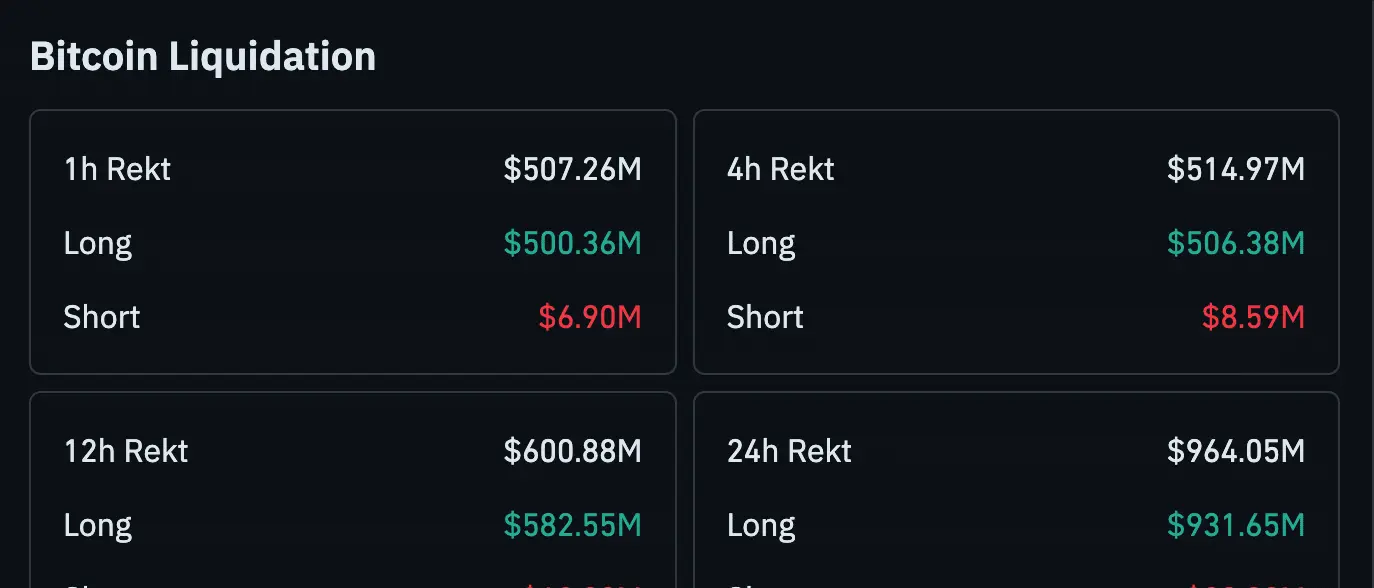Screen dimensions: 1374x588
Task: Click the 1h Long value $500.36M
Action: pos(572,244)
